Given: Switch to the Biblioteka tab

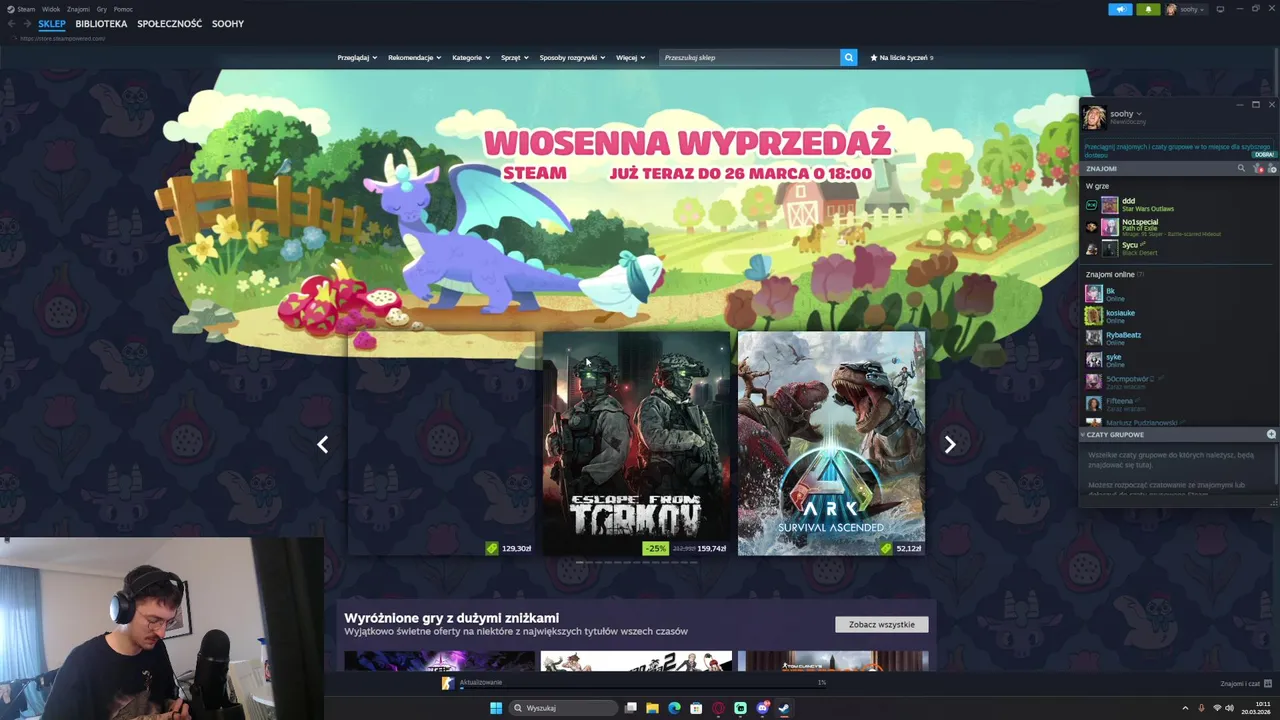Looking at the screenshot, I should (x=101, y=24).
